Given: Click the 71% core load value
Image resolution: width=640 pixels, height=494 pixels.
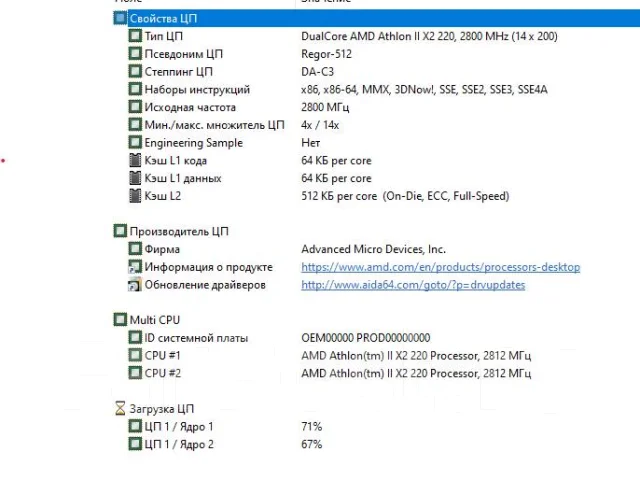Looking at the screenshot, I should coord(311,427).
